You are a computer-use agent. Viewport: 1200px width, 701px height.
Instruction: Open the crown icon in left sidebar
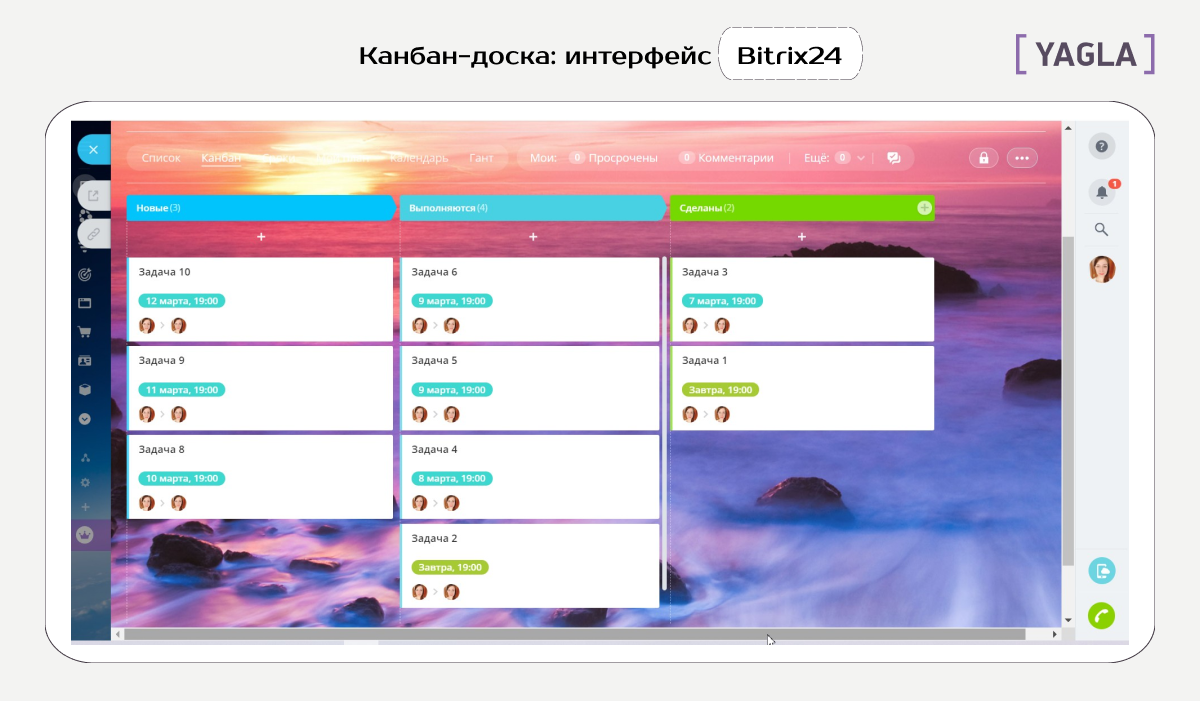point(85,534)
